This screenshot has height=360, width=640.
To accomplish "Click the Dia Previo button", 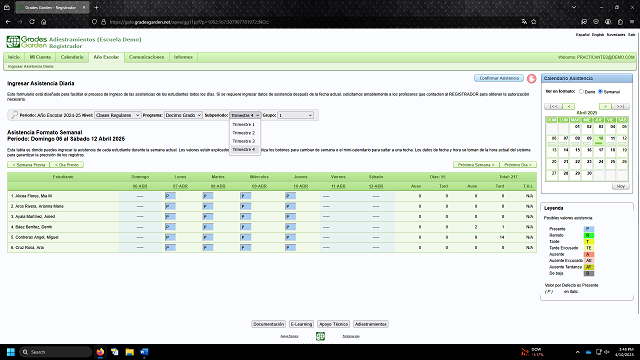I will coord(67,165).
